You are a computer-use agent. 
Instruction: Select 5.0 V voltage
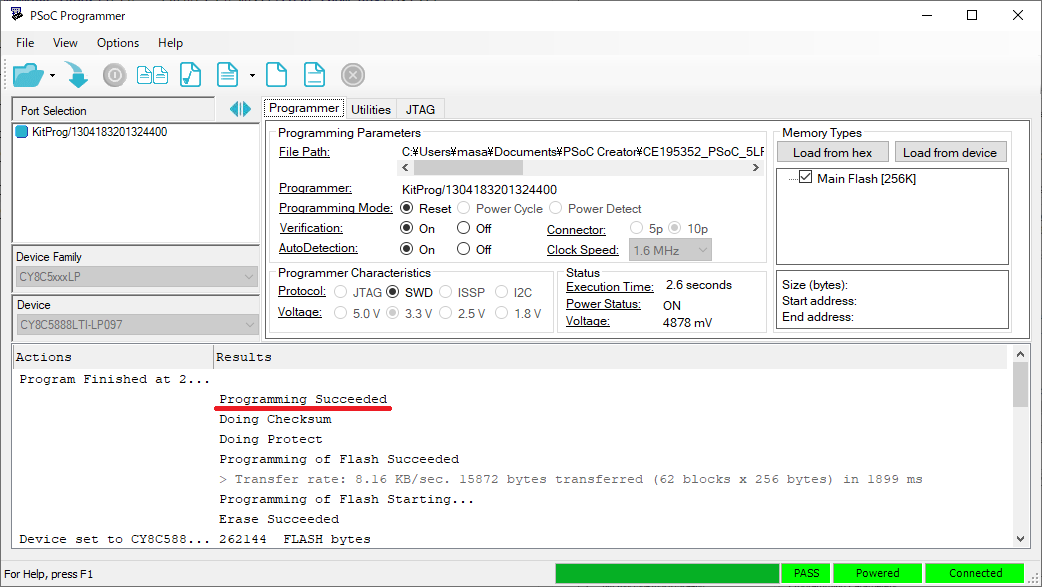(341, 312)
